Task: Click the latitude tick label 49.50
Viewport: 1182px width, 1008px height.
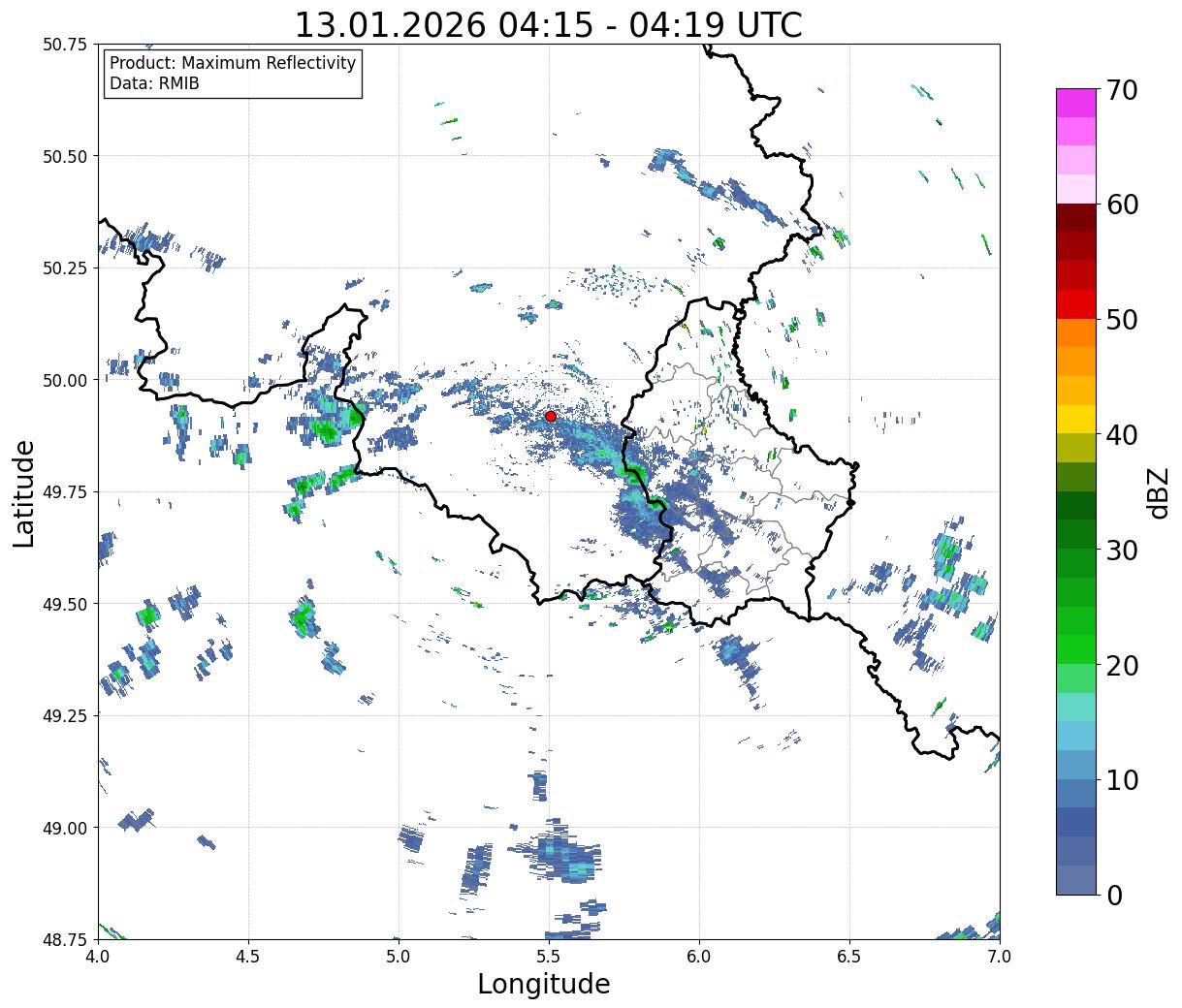Action: 65,604
